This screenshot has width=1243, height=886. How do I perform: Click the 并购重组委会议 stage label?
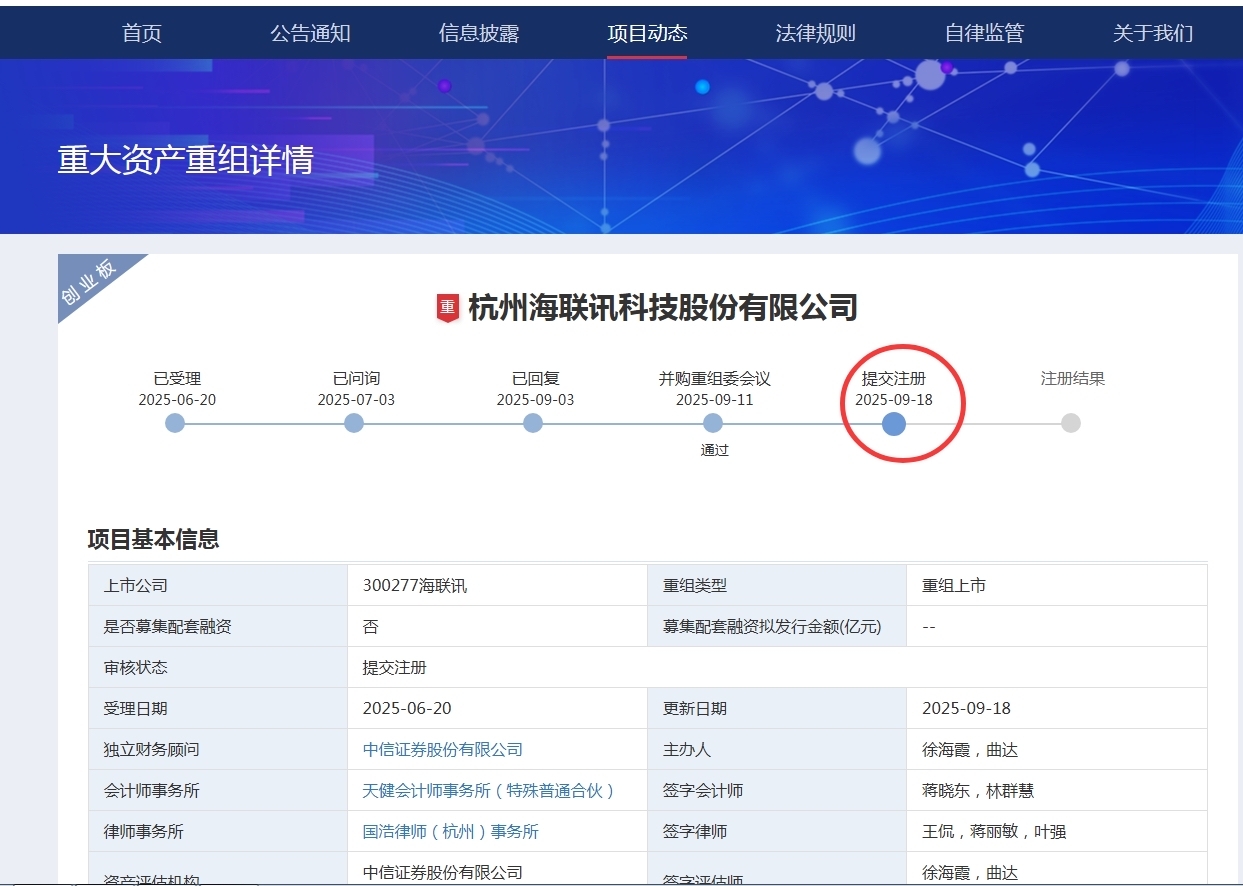pyautogui.click(x=714, y=379)
